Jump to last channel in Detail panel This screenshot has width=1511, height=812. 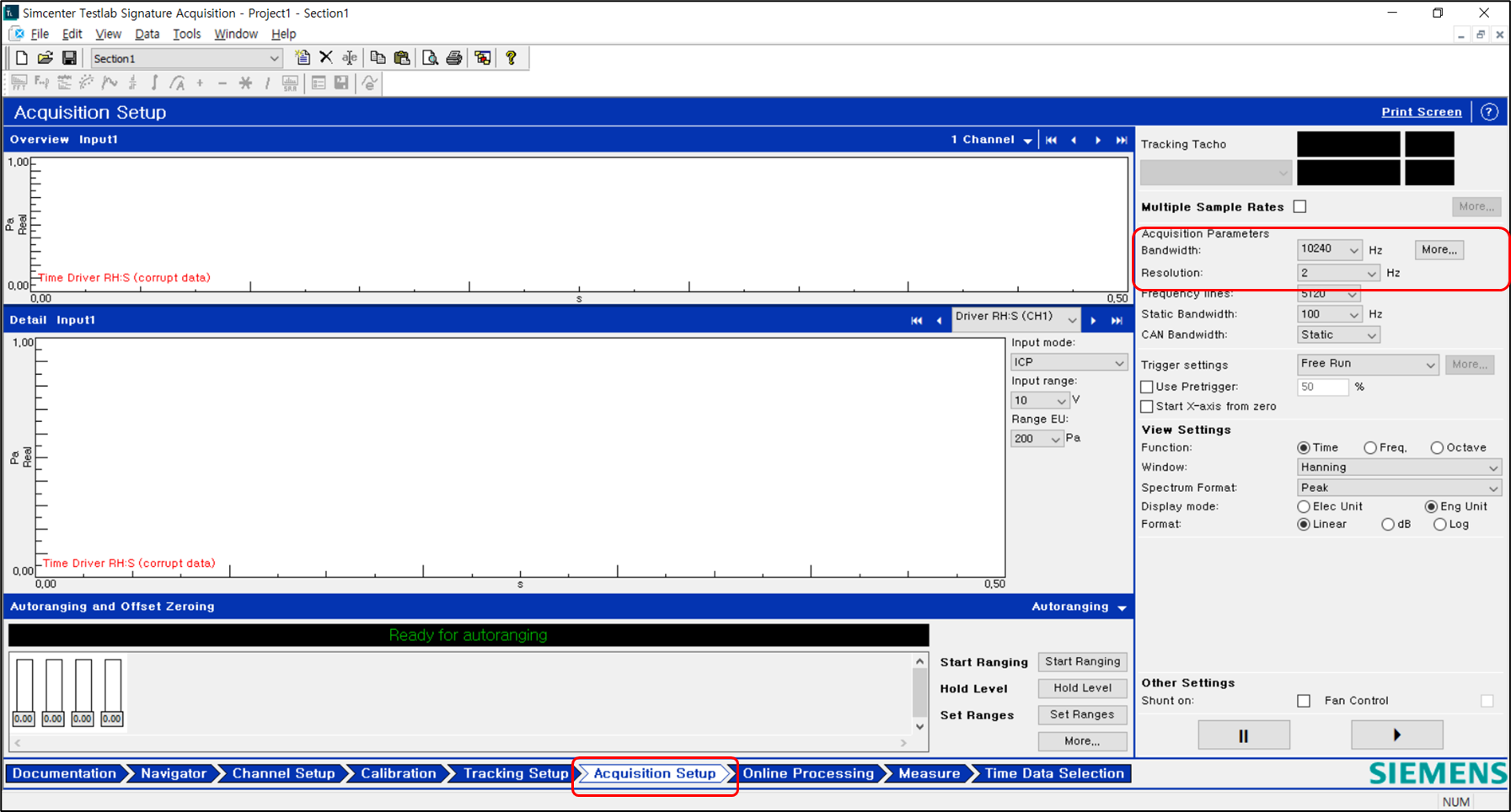tap(1117, 321)
